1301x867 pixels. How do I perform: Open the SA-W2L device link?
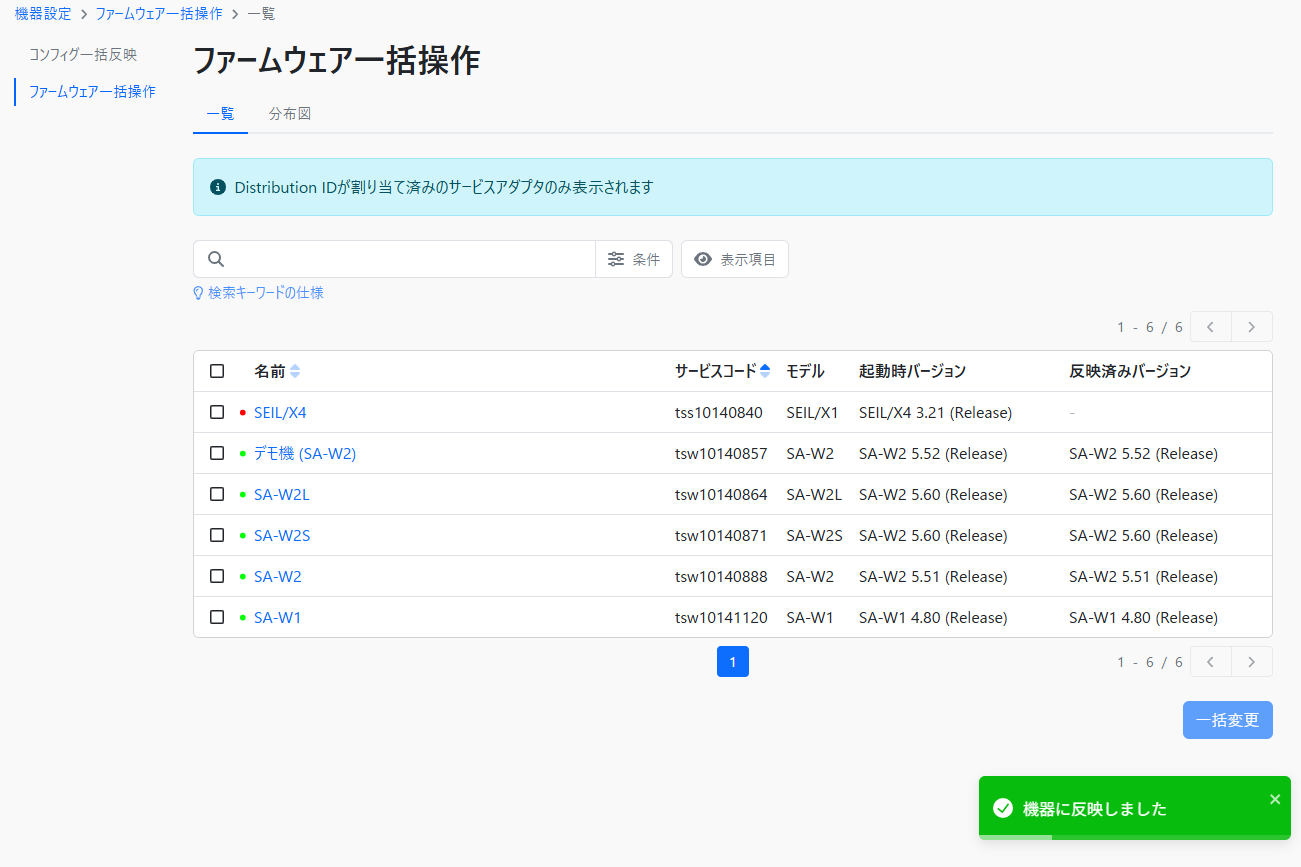click(x=282, y=495)
